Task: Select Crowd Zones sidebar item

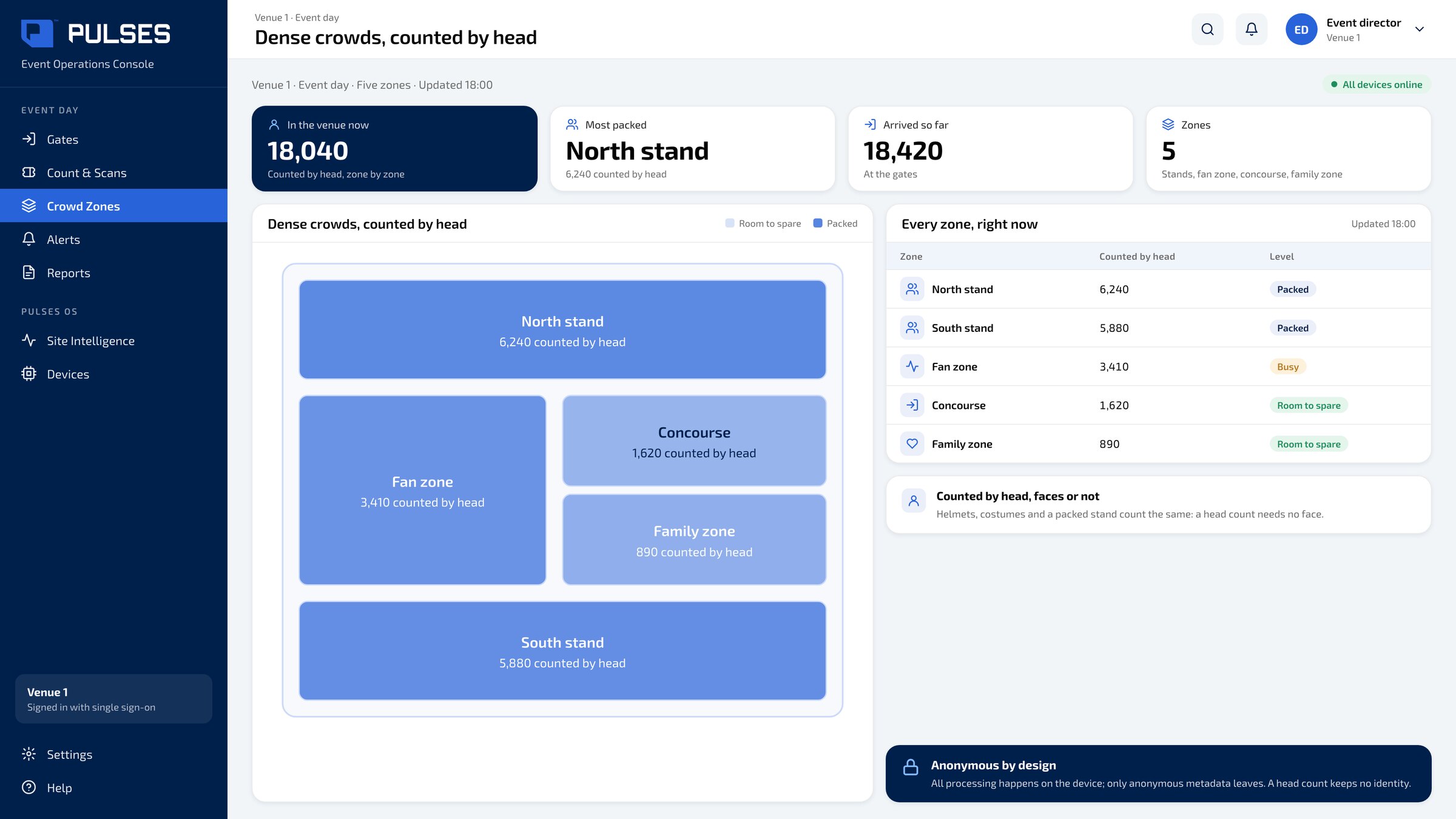Action: pos(113,206)
